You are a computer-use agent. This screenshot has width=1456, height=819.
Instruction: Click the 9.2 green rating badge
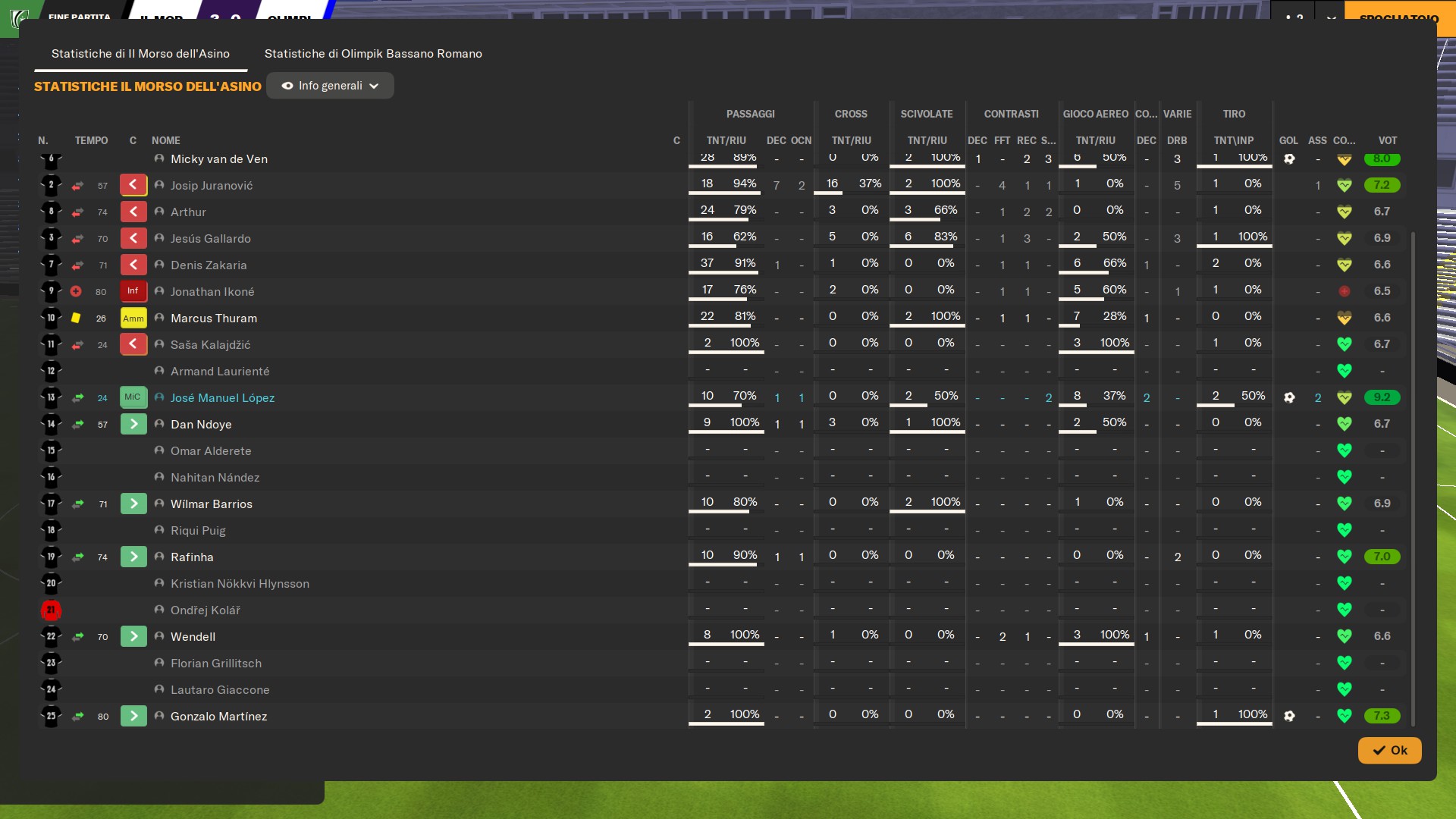[1382, 397]
